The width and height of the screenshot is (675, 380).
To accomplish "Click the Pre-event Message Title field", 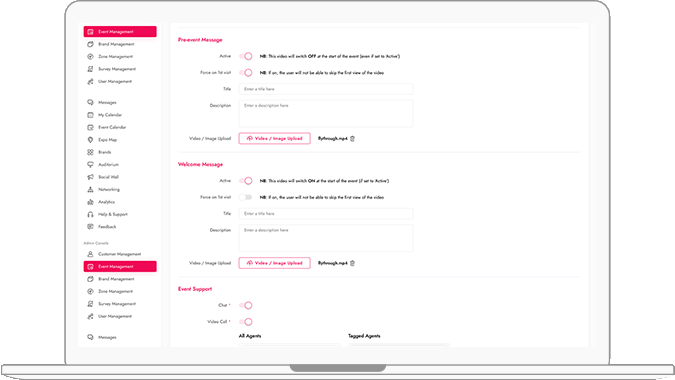I will (x=326, y=89).
